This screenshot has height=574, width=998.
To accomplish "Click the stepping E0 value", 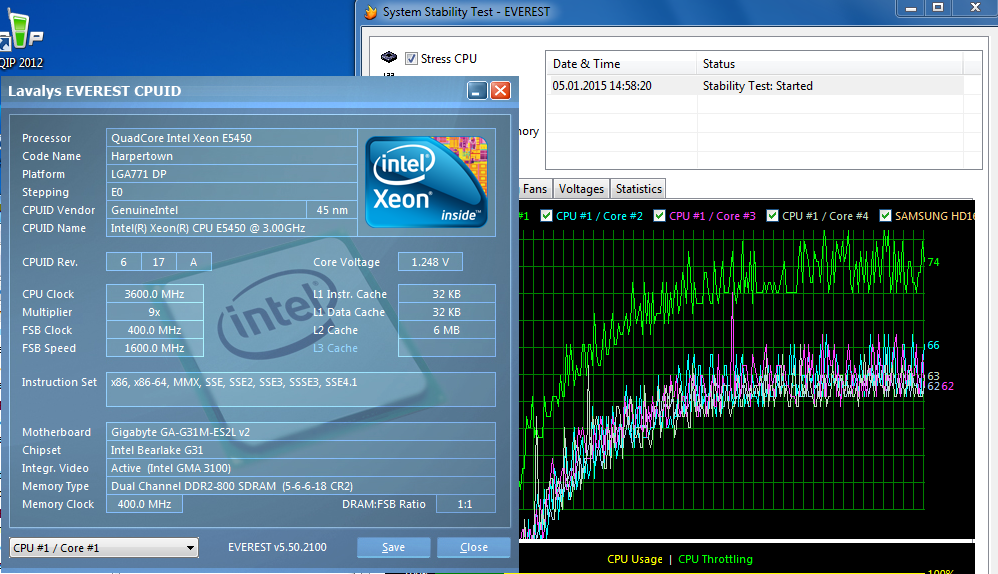I will (232, 192).
